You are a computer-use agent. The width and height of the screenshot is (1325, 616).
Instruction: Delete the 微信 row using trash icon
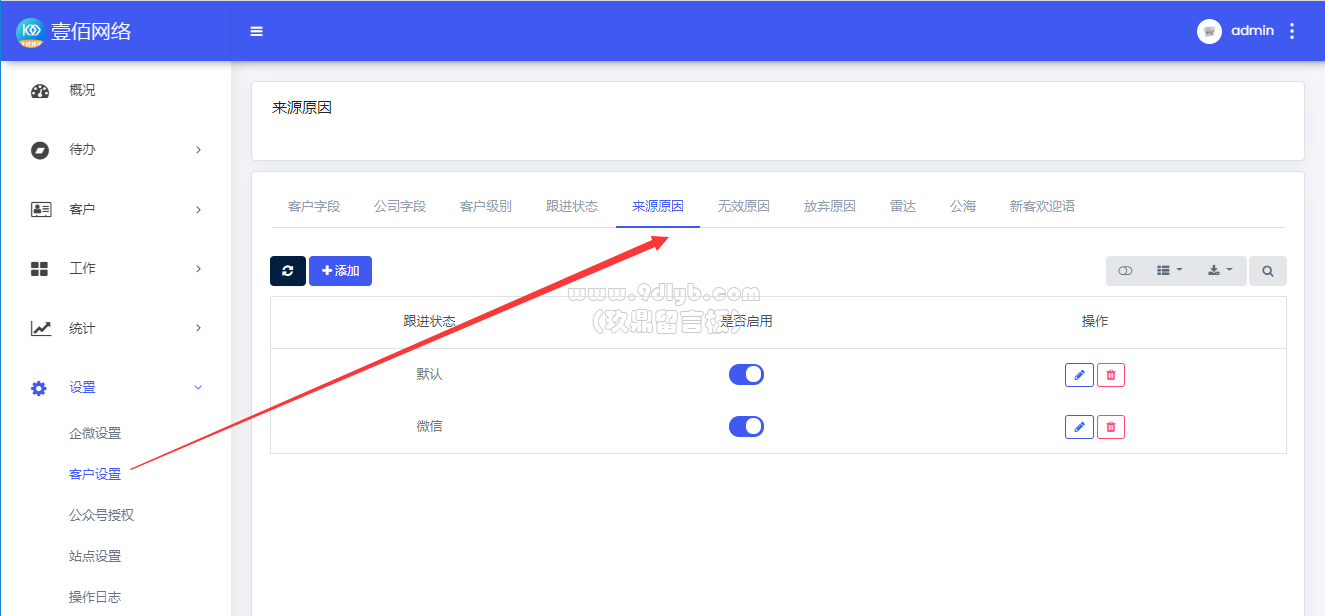coord(1111,427)
